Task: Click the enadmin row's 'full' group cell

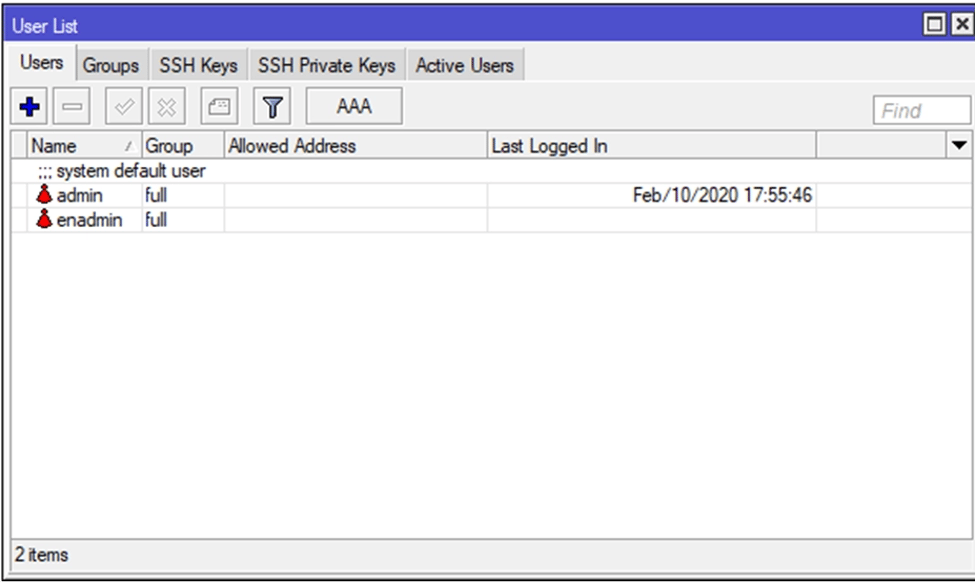Action: click(x=183, y=220)
